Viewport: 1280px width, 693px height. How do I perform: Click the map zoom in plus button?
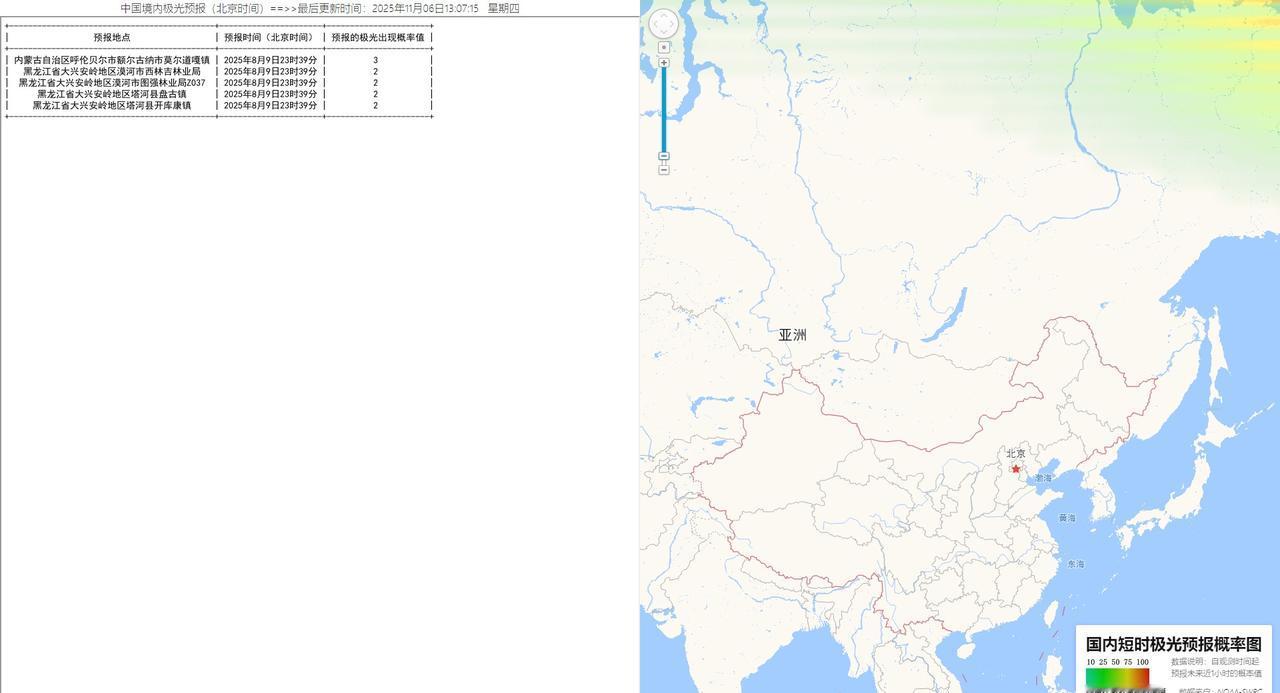coord(664,62)
